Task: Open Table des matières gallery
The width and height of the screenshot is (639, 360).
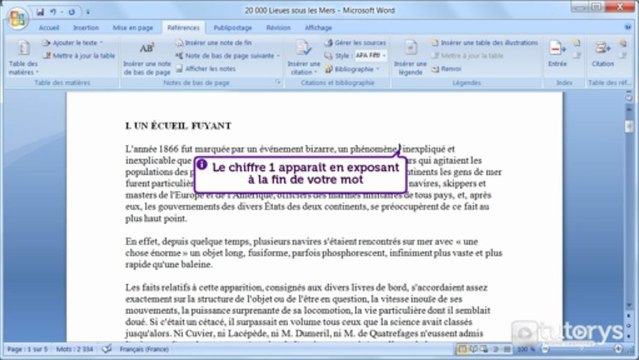Action: pyautogui.click(x=23, y=57)
